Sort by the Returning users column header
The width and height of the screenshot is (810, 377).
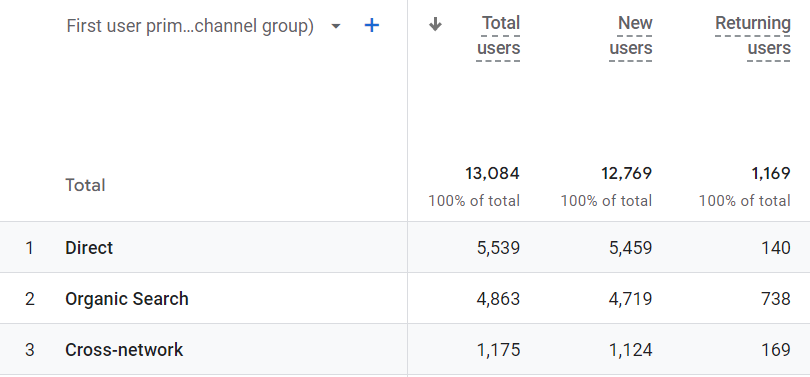click(753, 36)
